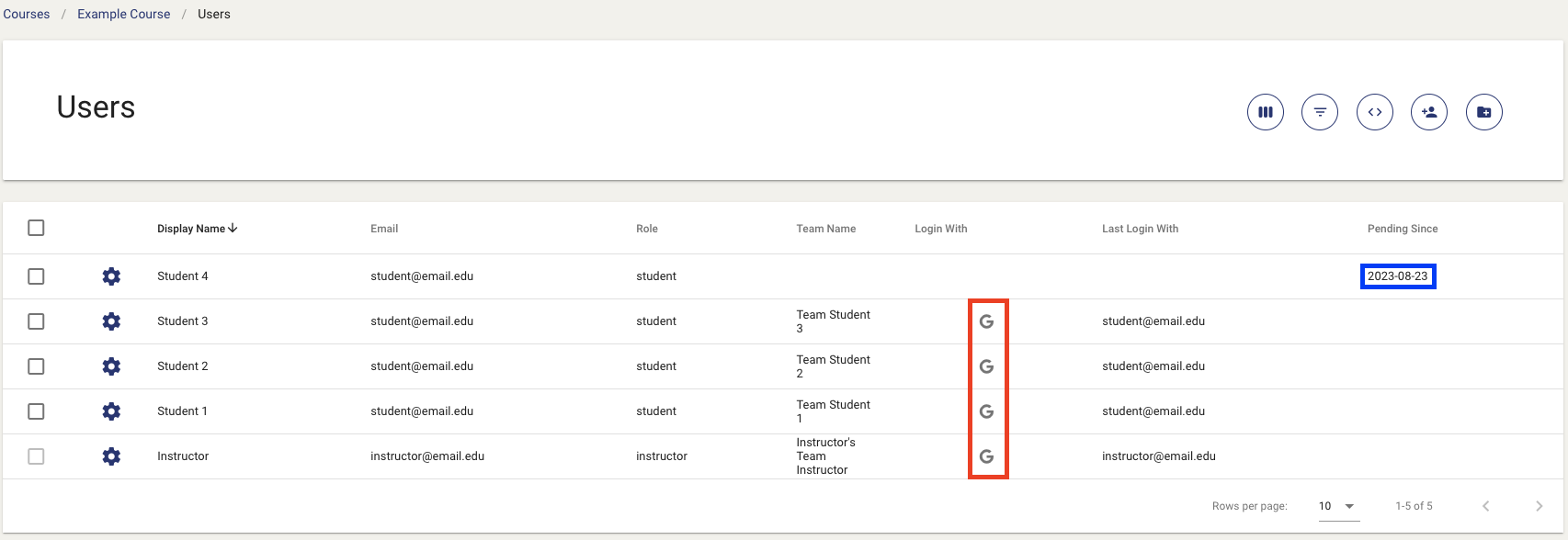Click Google login icon in Student 3 row

(987, 321)
